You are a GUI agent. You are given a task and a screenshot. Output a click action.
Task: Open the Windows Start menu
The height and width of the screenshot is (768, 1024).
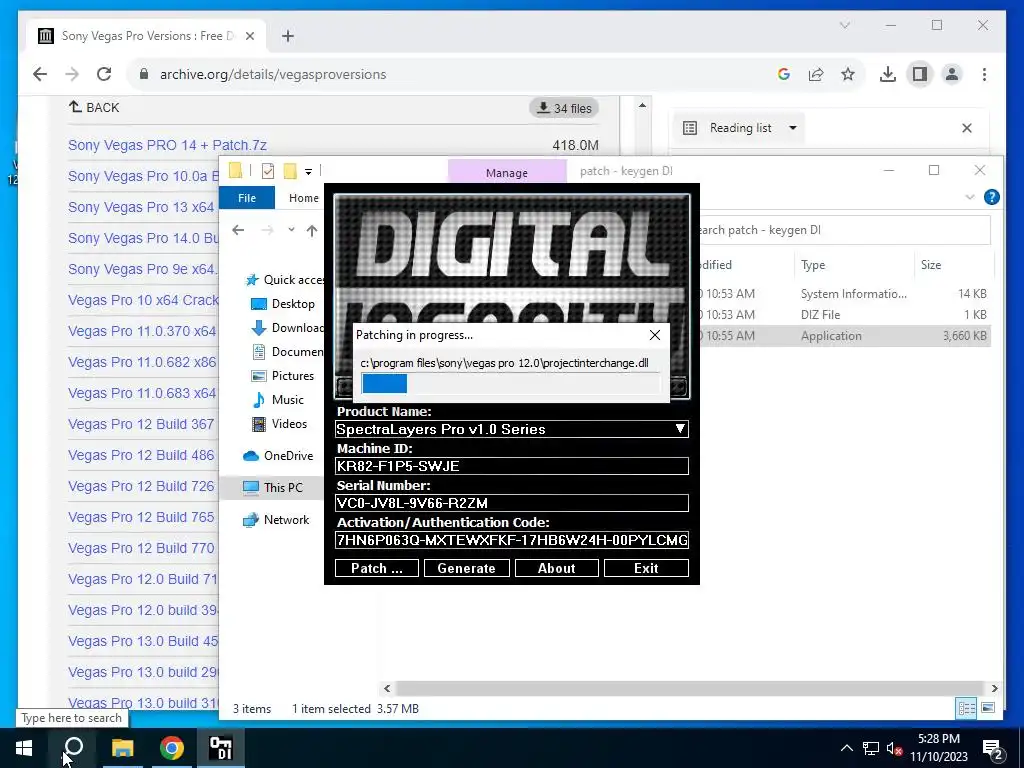pos(24,748)
